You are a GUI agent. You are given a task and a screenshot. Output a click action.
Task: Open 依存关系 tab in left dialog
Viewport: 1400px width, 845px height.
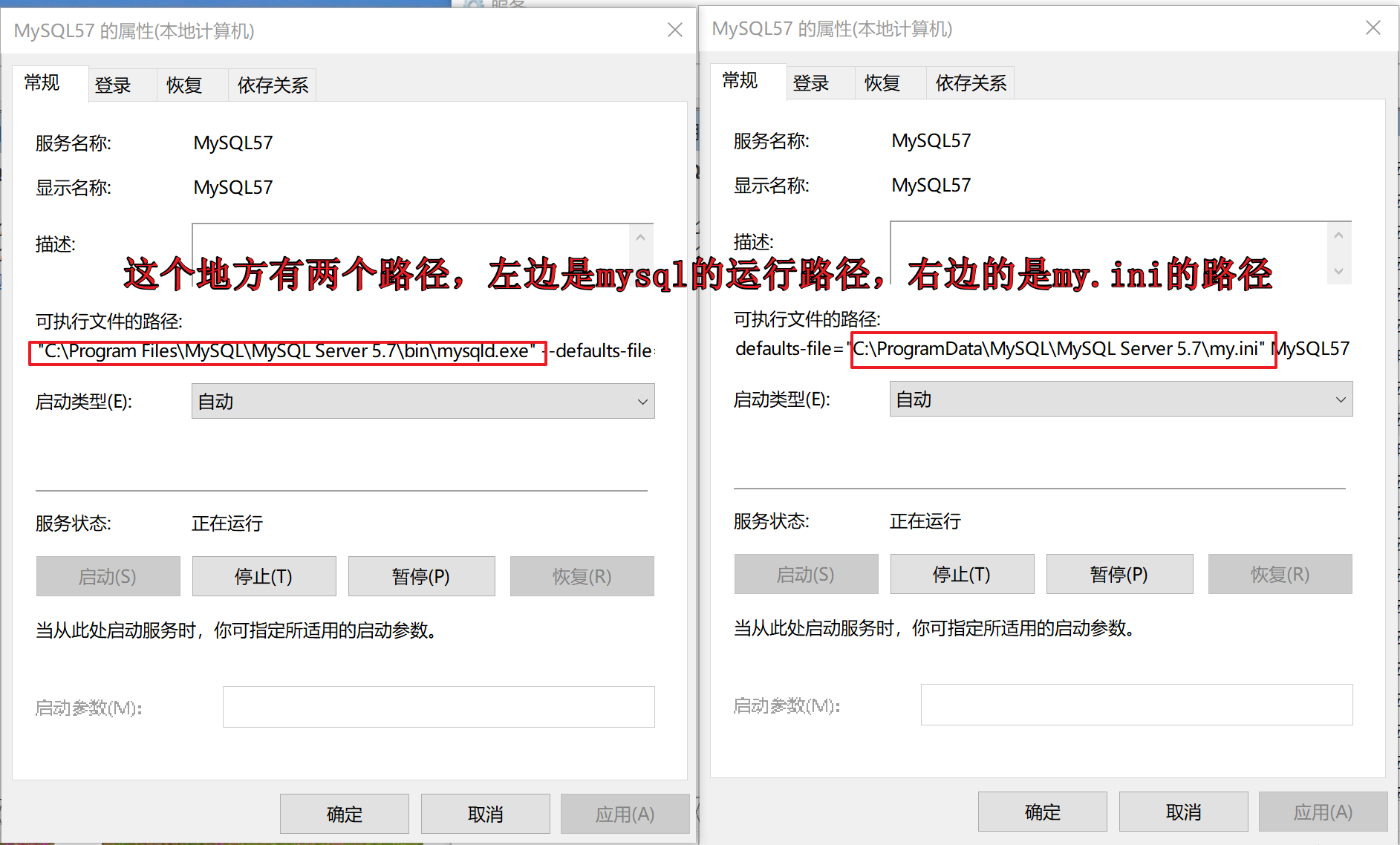(273, 85)
